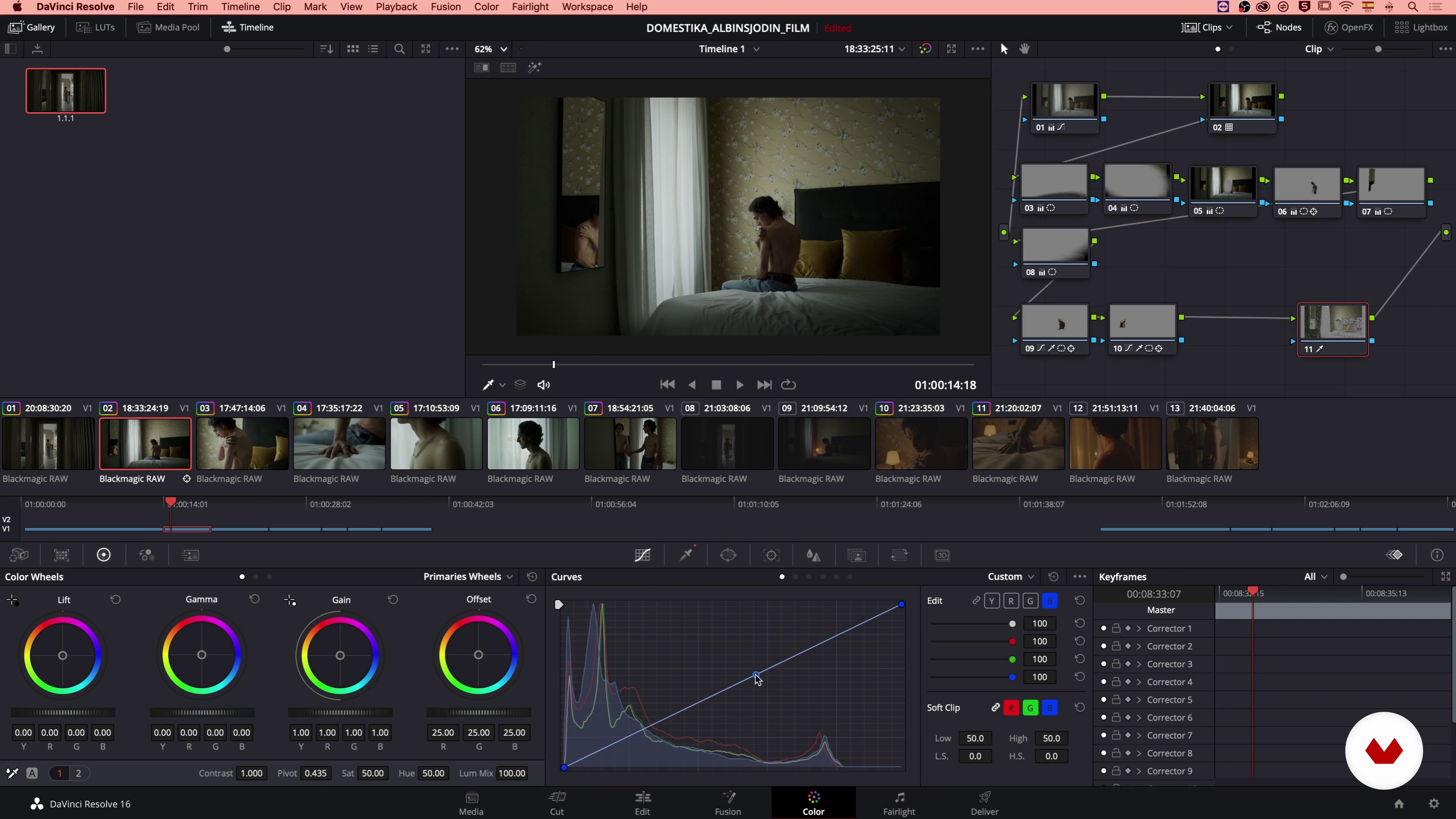1456x819 pixels.
Task: Click the Loop playback icon
Action: coord(789,385)
